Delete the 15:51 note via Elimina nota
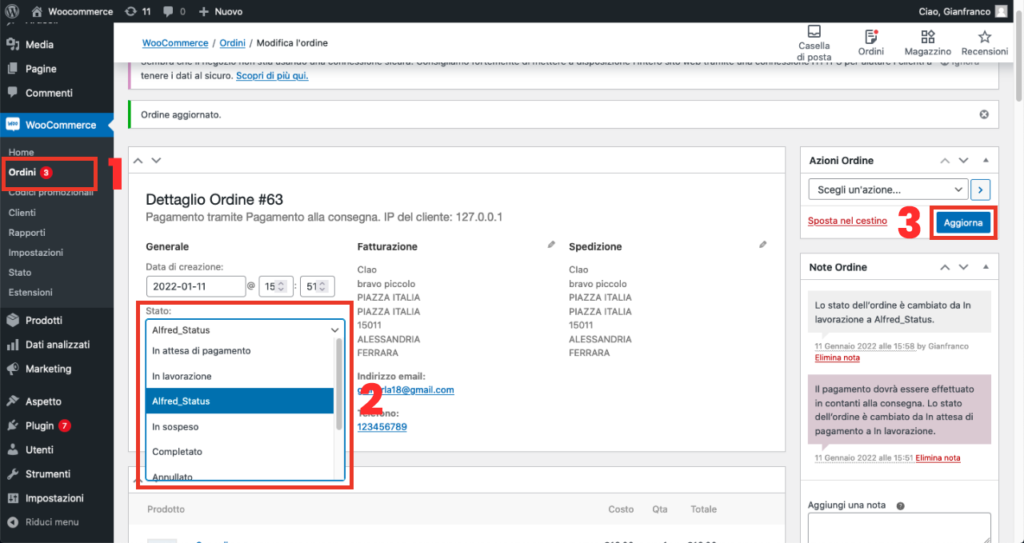Viewport: 1024px width, 543px height. tap(938, 458)
